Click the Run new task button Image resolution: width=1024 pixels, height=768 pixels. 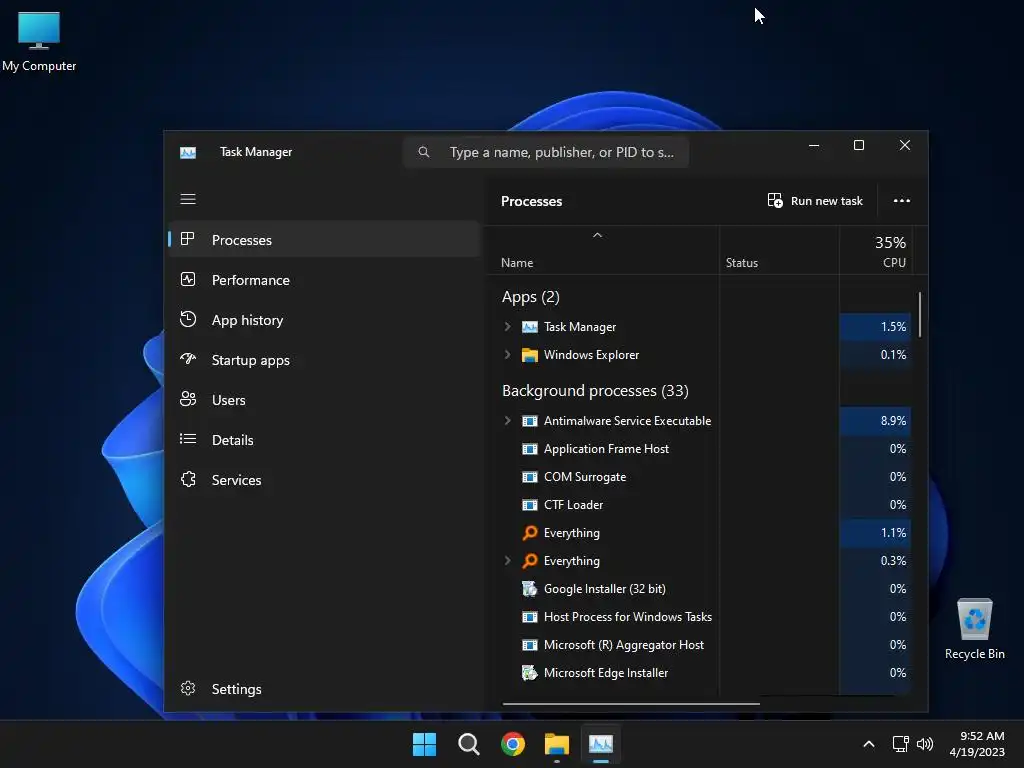point(815,200)
